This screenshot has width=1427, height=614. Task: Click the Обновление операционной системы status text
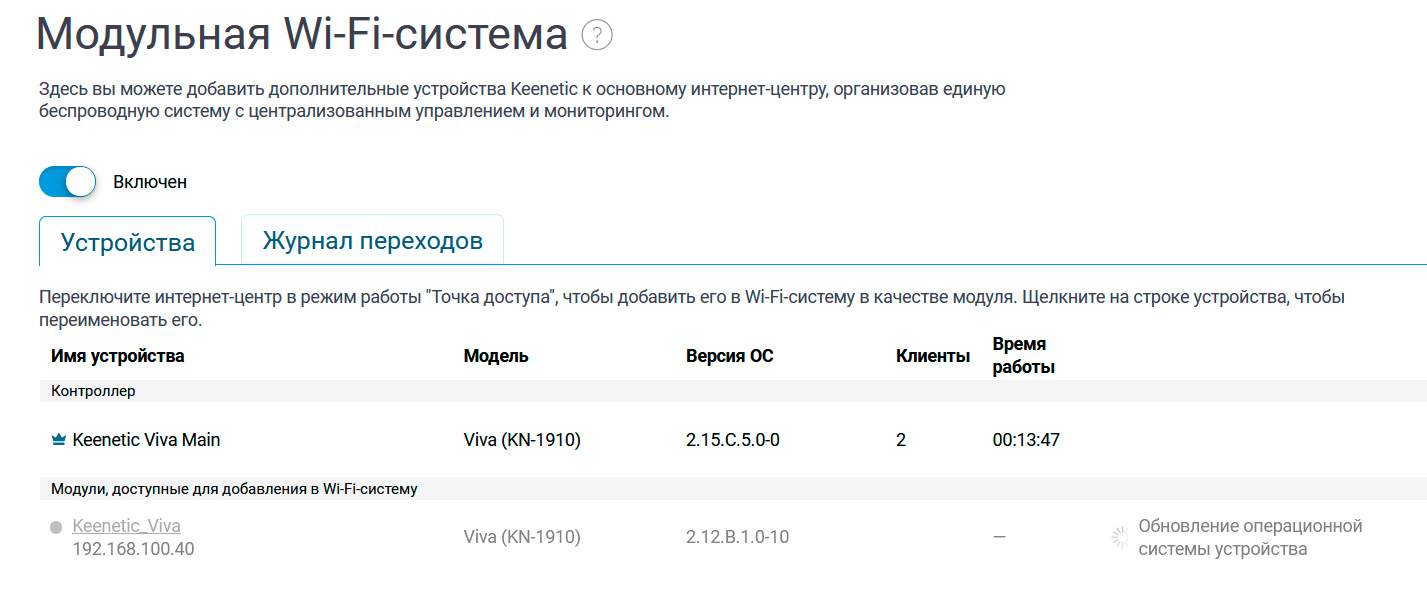click(x=1250, y=538)
